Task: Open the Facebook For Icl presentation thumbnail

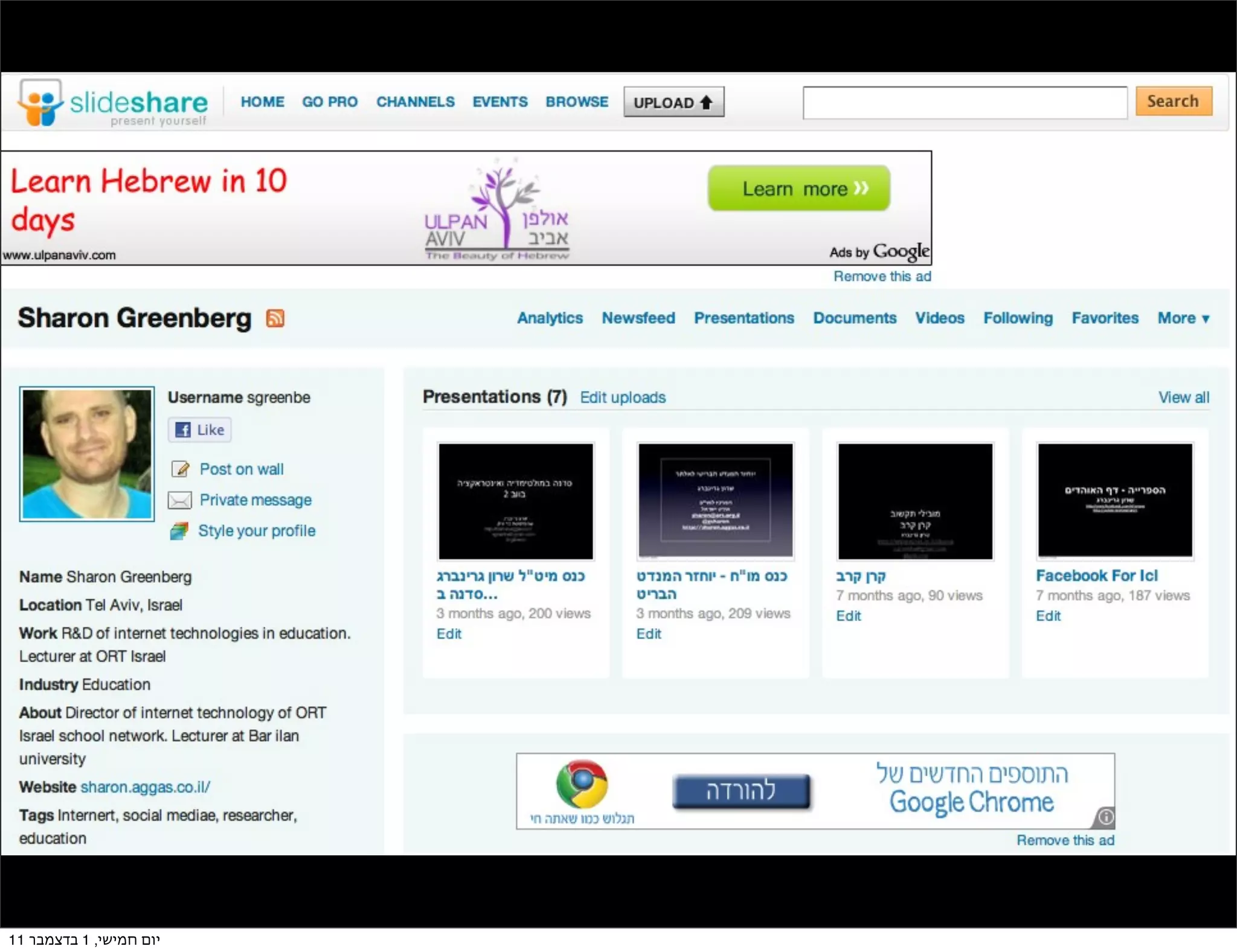Action: pyautogui.click(x=1114, y=500)
